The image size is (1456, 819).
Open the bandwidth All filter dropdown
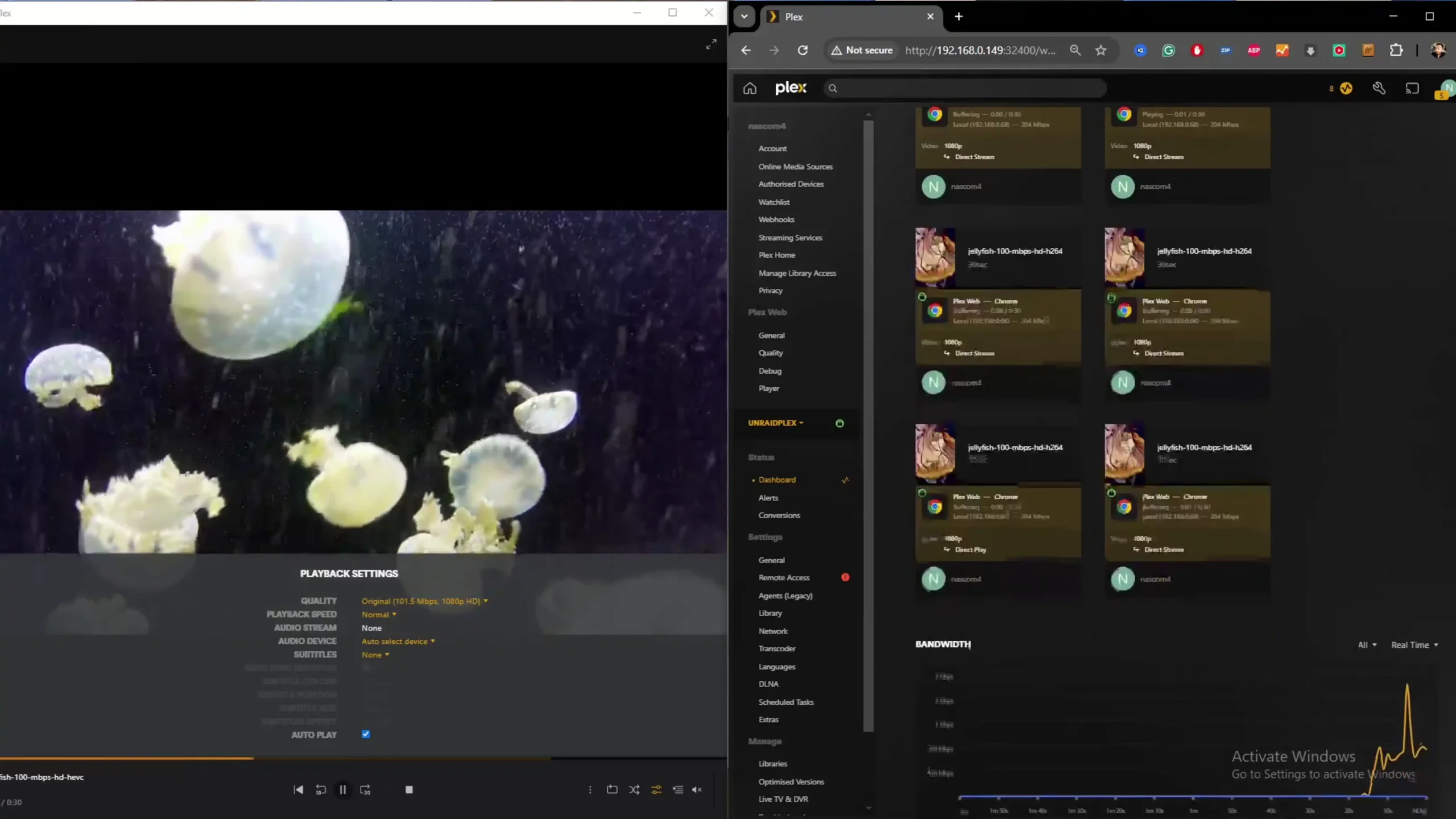pos(1367,645)
